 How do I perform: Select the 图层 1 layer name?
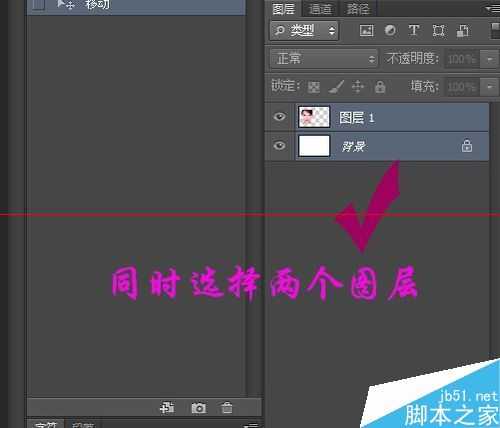click(357, 118)
